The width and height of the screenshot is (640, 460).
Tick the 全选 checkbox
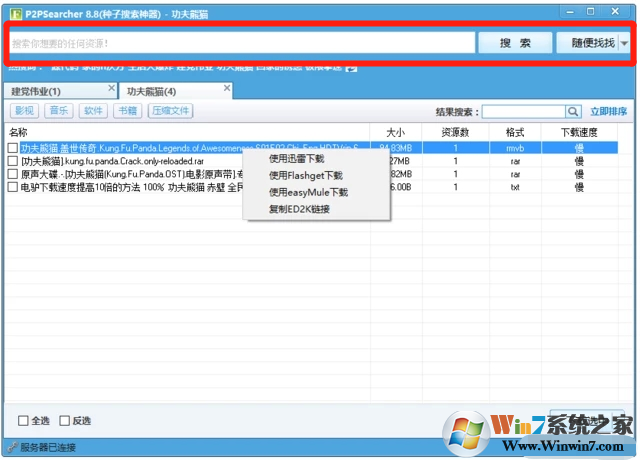23,421
